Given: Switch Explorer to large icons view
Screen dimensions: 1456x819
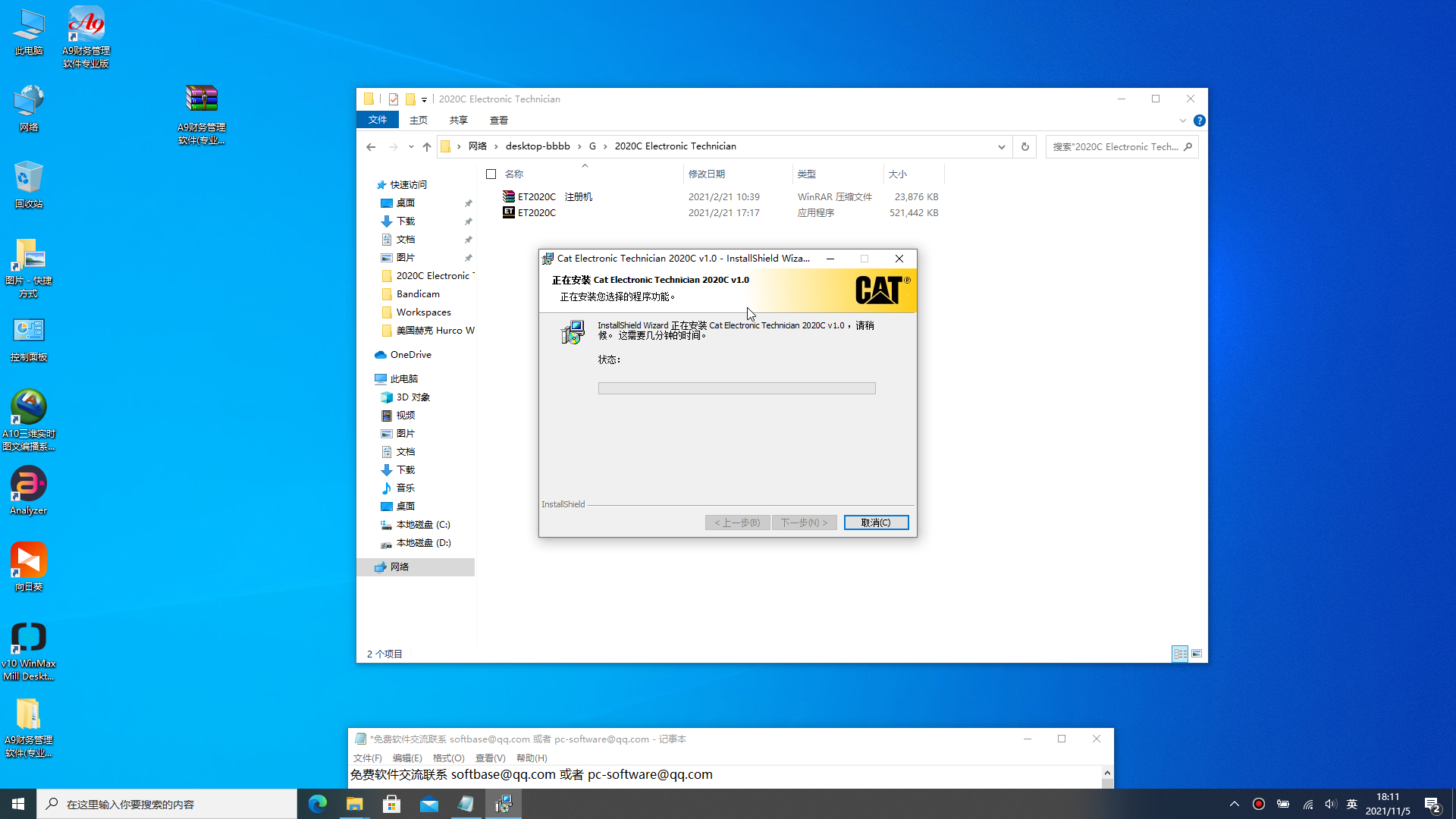Looking at the screenshot, I should pos(1197,654).
